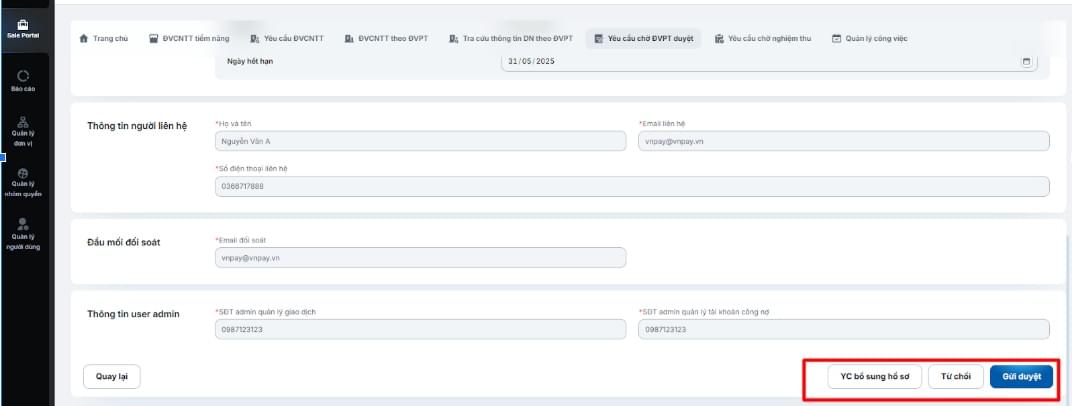Switch to ĐVCNTT tiềm năng tab

click(190, 38)
